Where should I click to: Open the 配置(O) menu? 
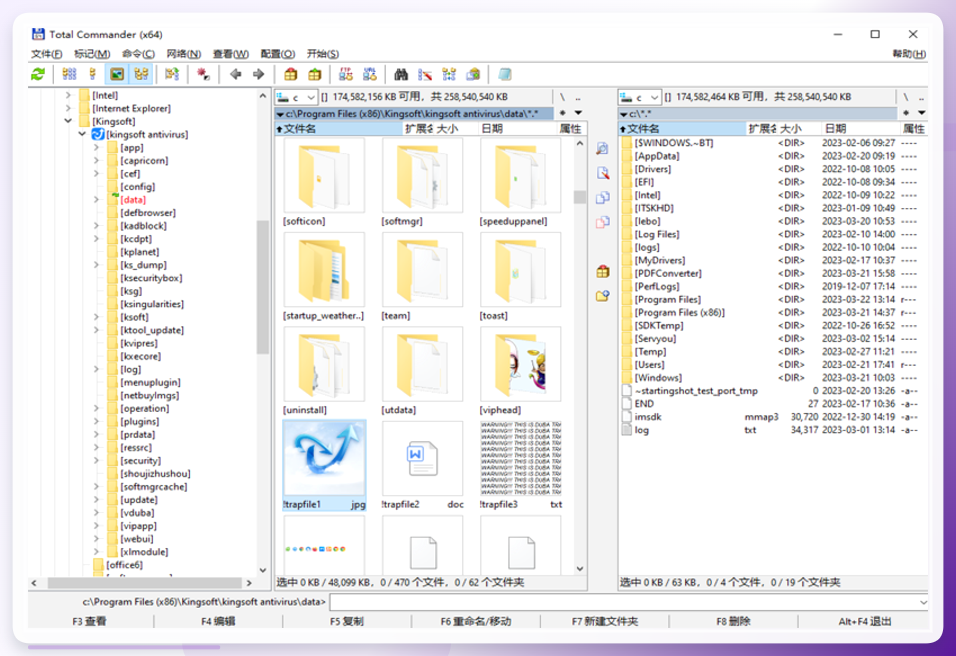point(277,54)
